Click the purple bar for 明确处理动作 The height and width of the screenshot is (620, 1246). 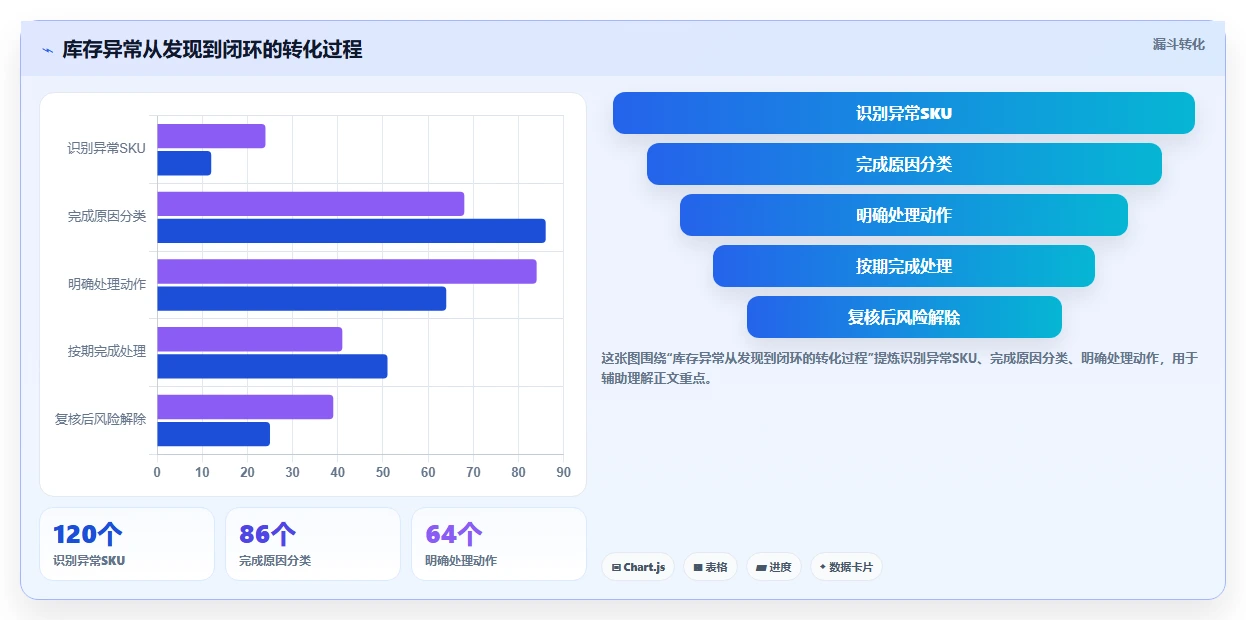tap(347, 272)
